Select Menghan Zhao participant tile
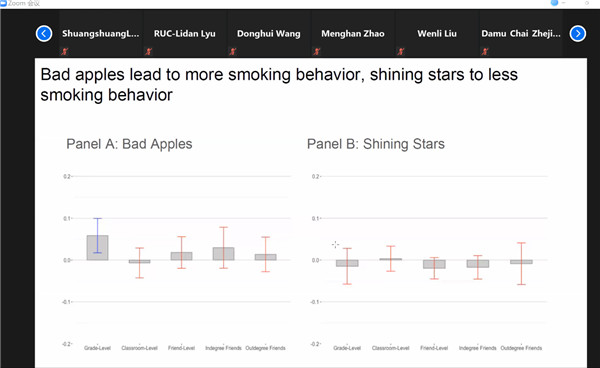Viewport: 600px width, 368px height. (x=353, y=34)
